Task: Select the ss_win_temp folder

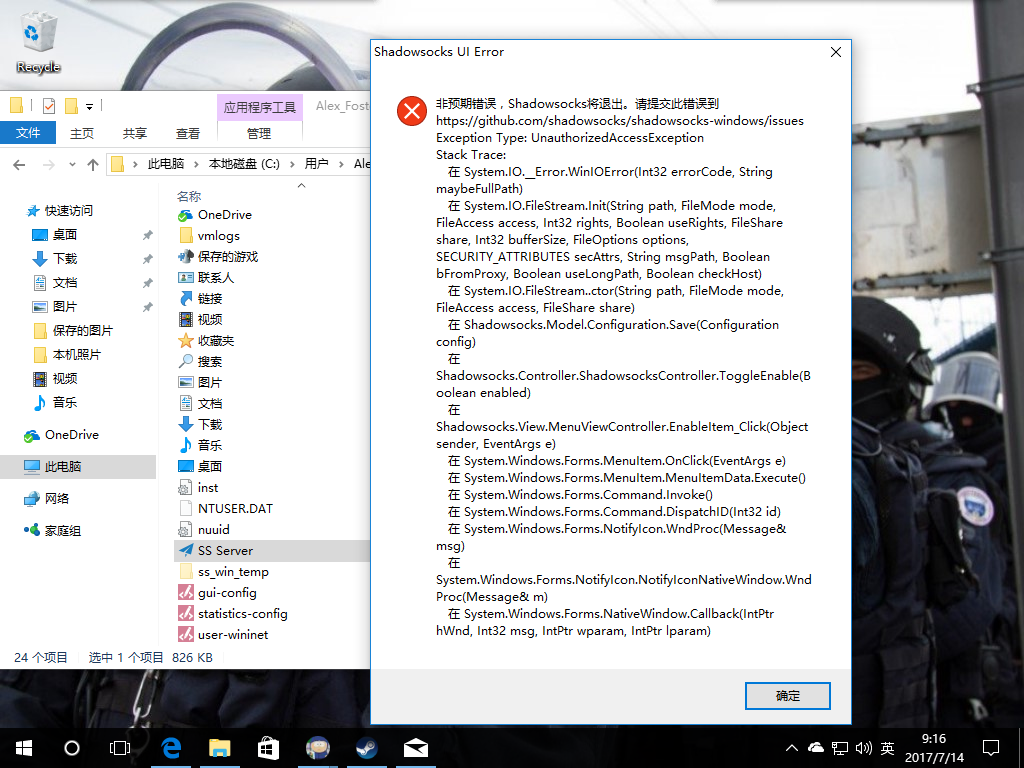Action: click(x=233, y=571)
